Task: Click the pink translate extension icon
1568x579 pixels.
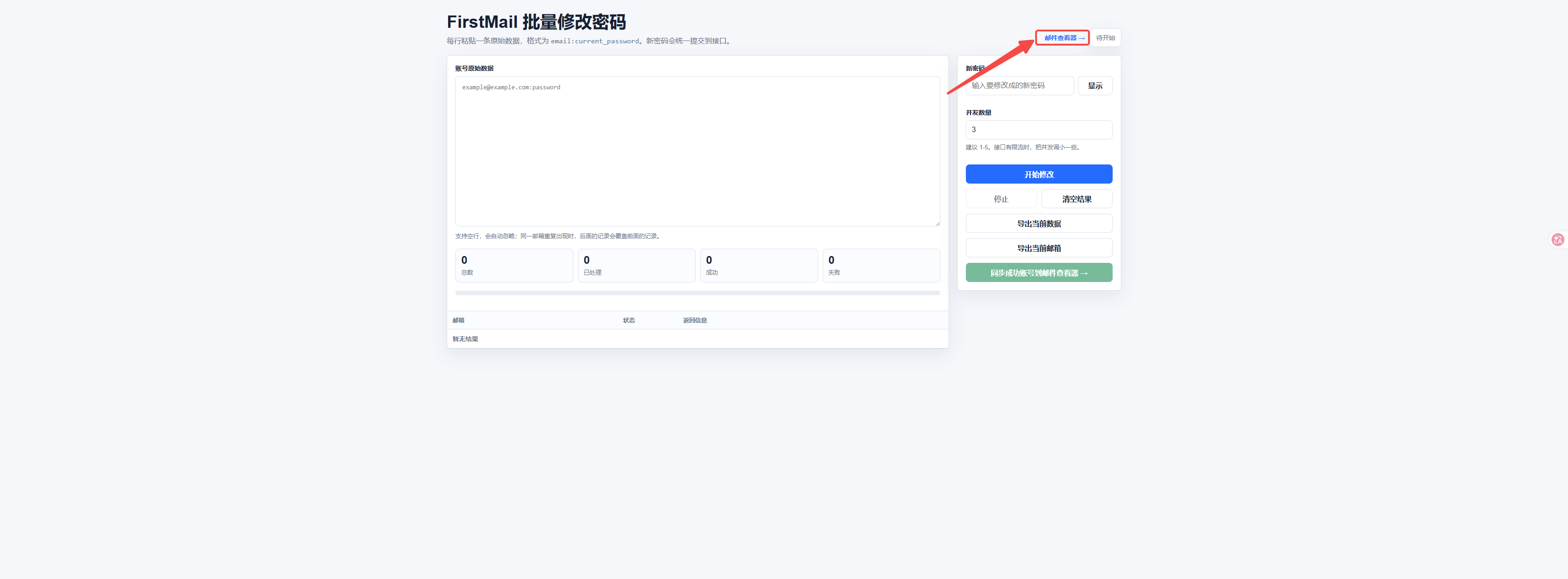Action: click(1558, 240)
